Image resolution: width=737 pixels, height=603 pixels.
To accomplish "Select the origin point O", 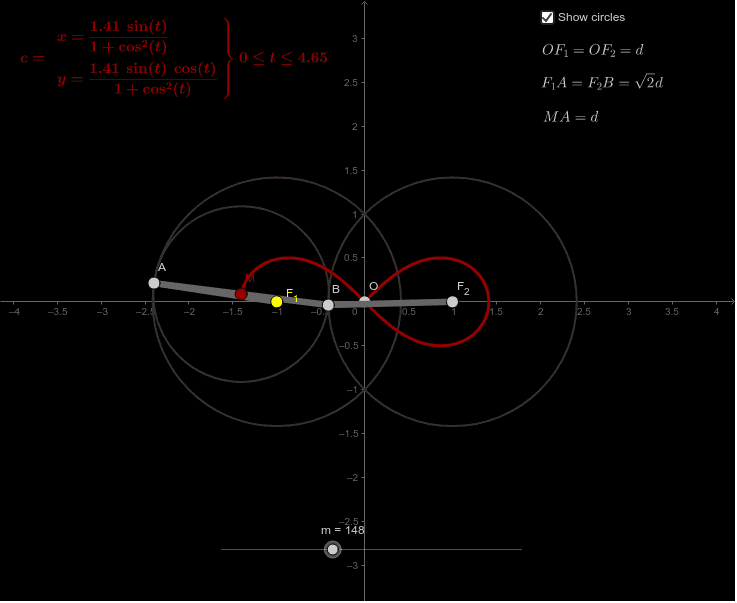I will [365, 301].
